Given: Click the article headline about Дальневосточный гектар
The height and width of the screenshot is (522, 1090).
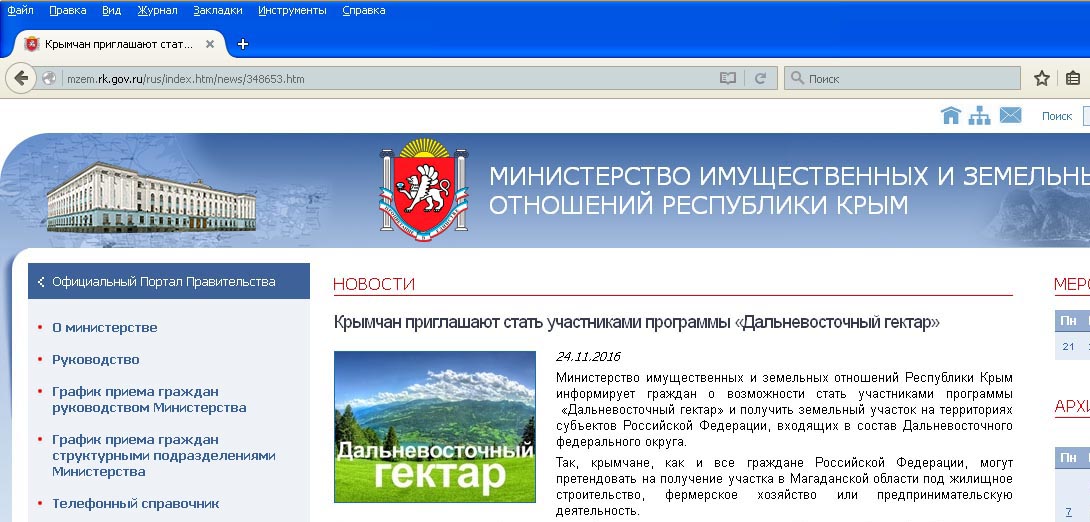Looking at the screenshot, I should (x=637, y=323).
